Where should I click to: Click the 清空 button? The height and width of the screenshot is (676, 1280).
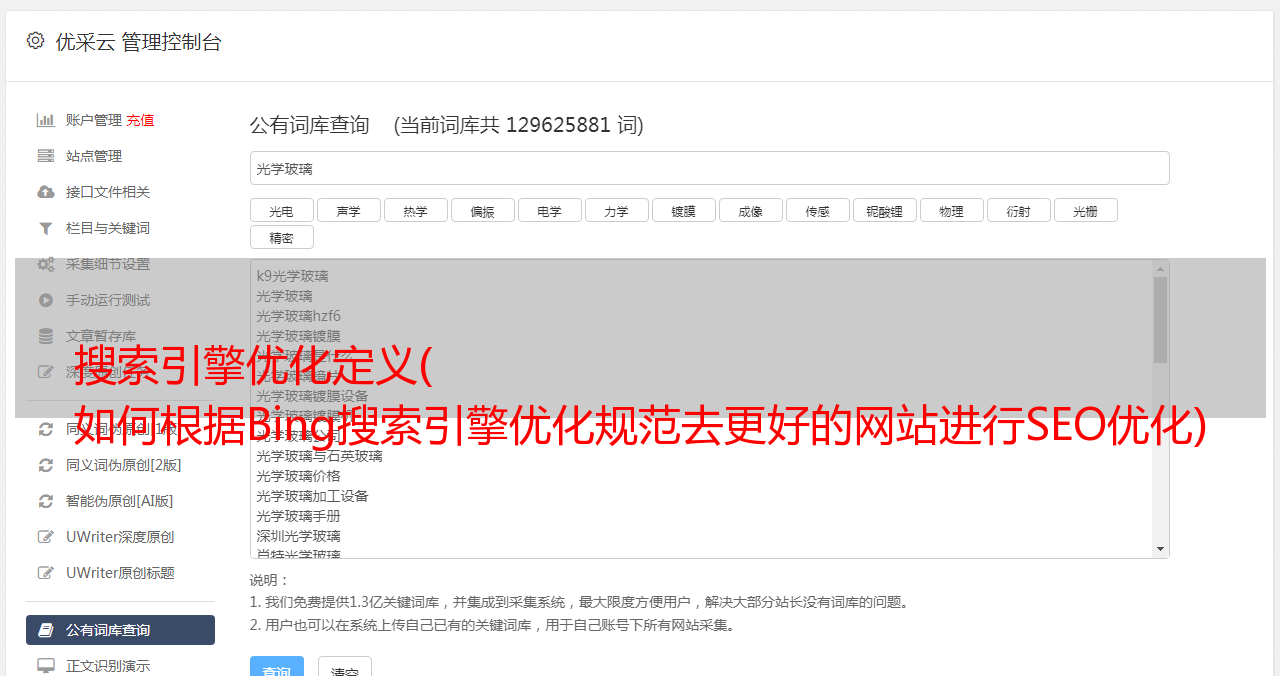pyautogui.click(x=345, y=669)
